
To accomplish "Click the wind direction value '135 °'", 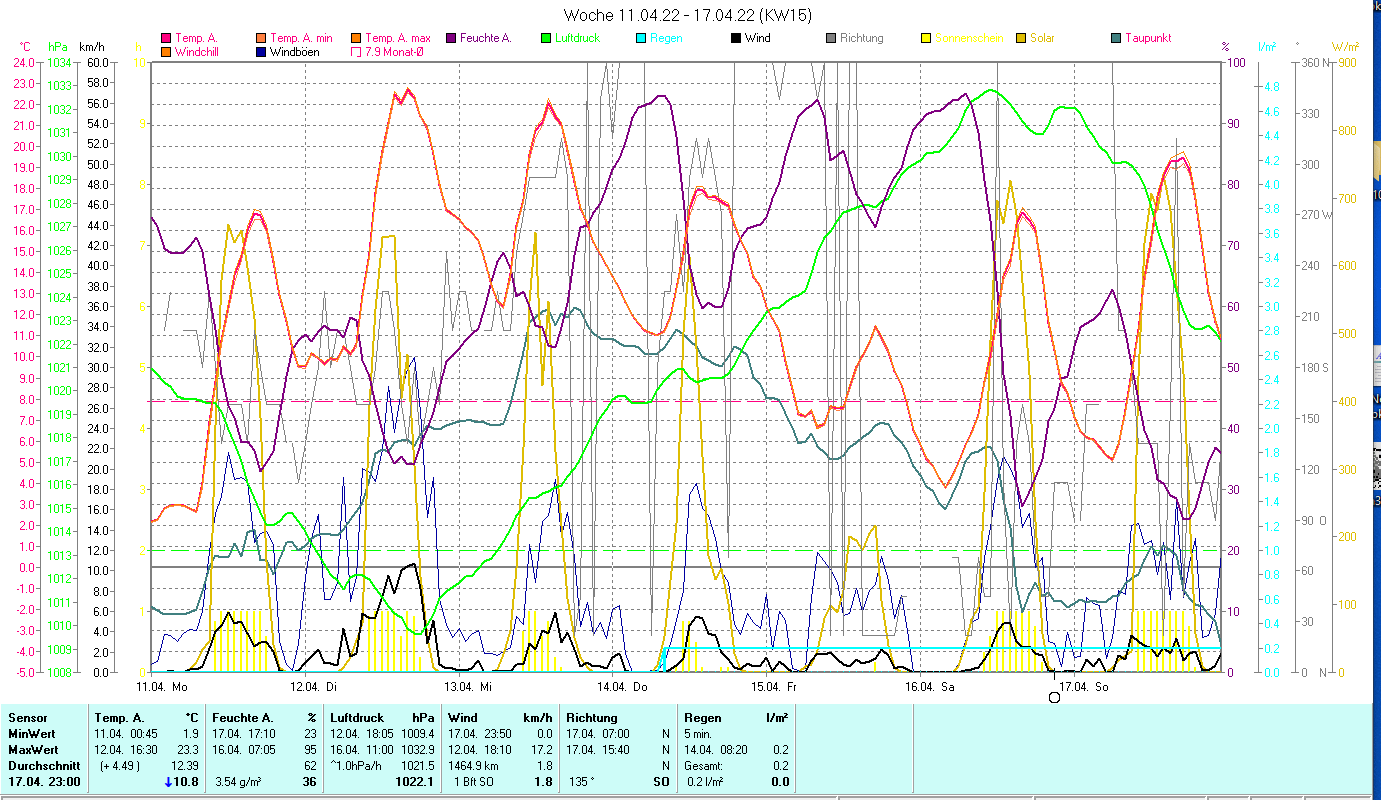I will [582, 782].
